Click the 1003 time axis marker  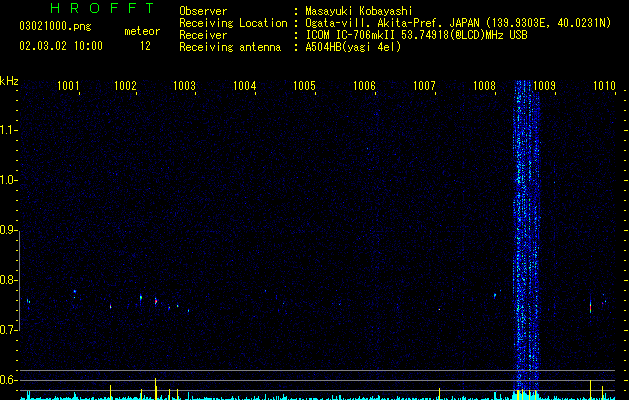[184, 85]
